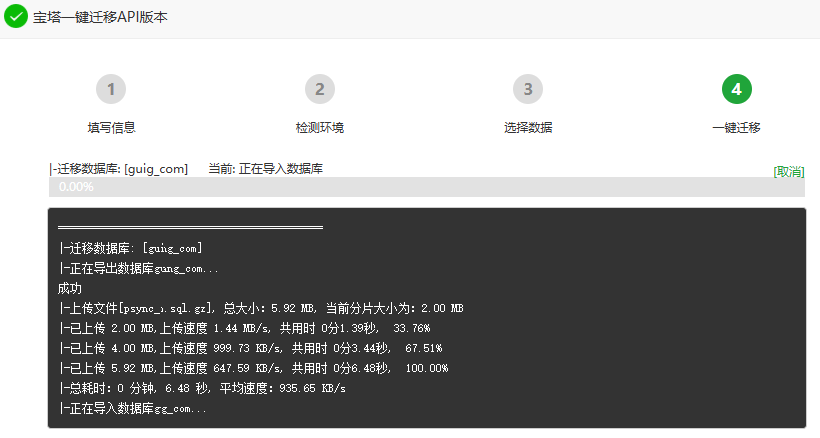820x438 pixels.
Task: Click the 选择数据 step label
Action: pyautogui.click(x=528, y=128)
